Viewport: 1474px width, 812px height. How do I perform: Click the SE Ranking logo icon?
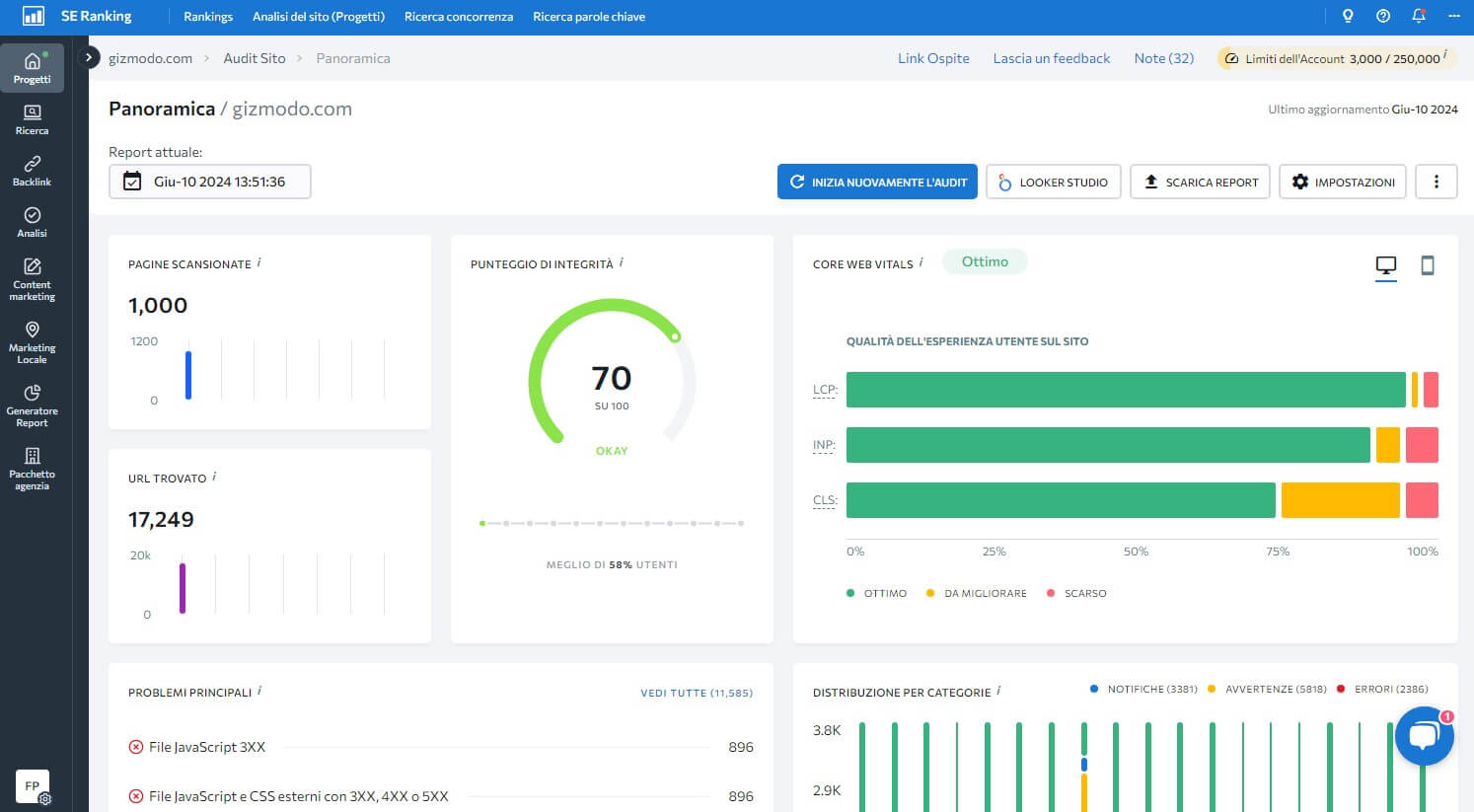pyautogui.click(x=33, y=16)
